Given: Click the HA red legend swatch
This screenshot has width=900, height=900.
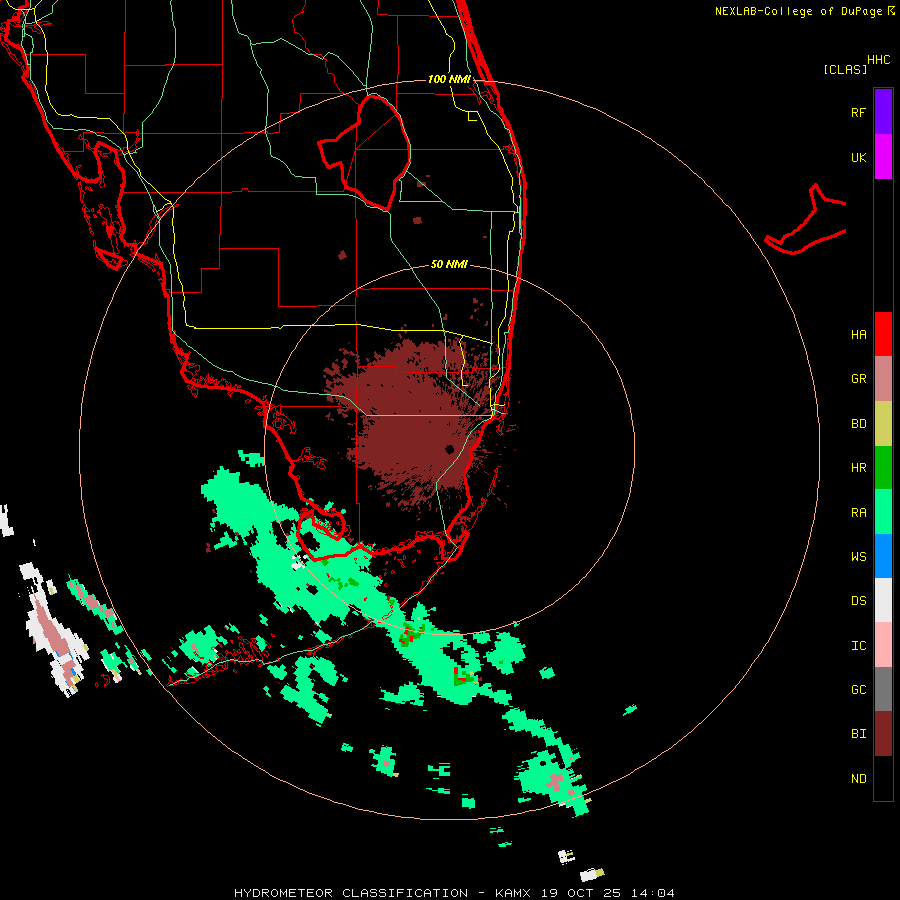Looking at the screenshot, I should tap(883, 334).
